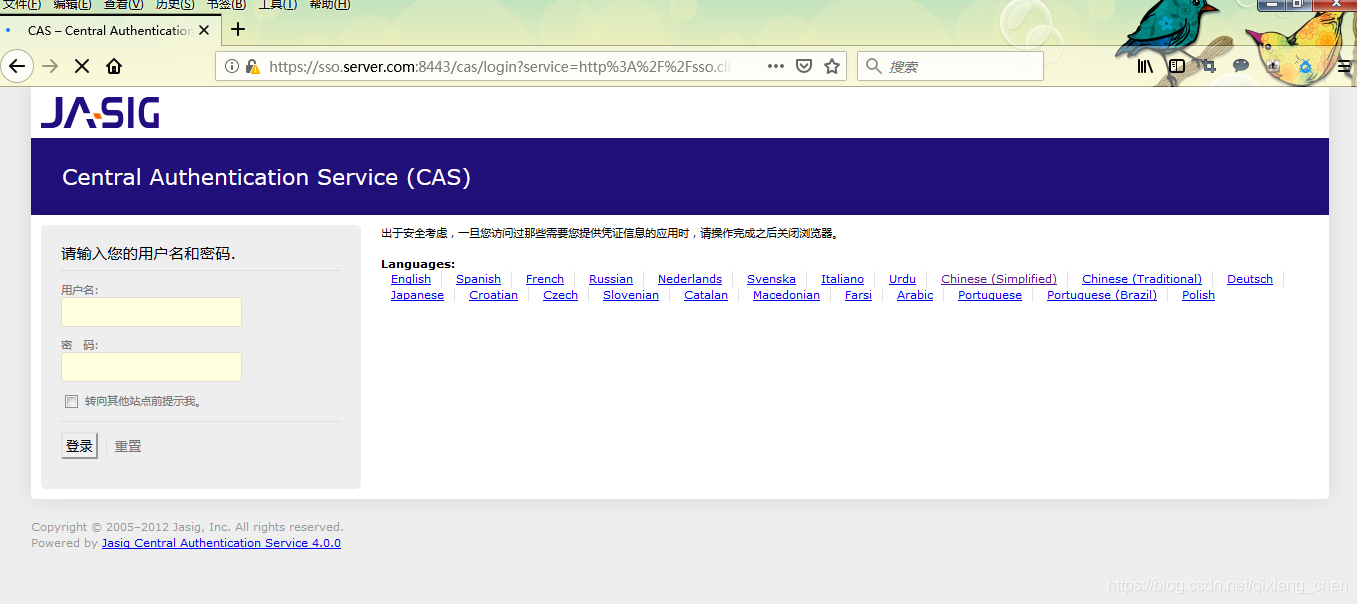The height and width of the screenshot is (604, 1357).
Task: Click the Central Authentication Service (CAS) heading
Action: [266, 177]
